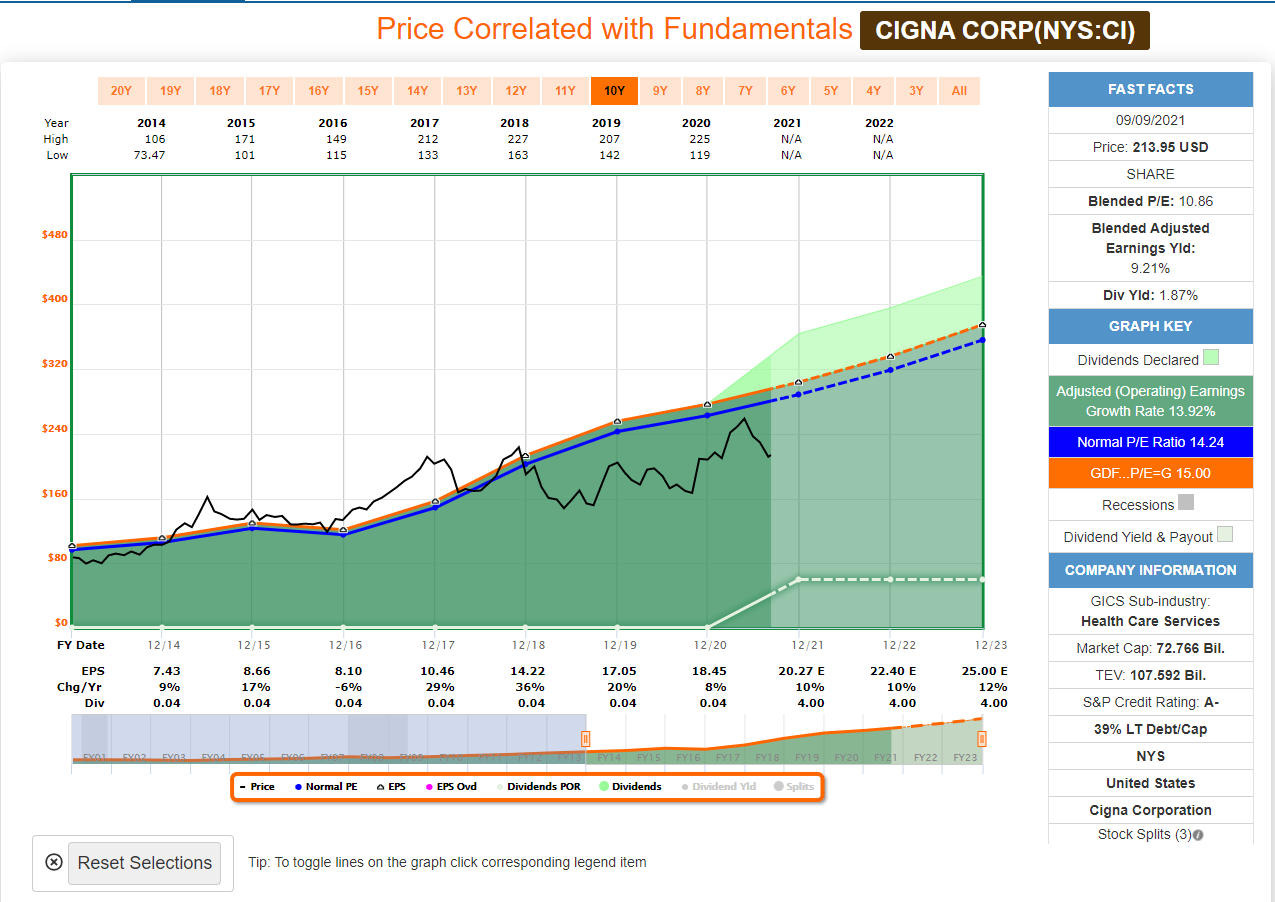Choose the 15Y time range

pos(367,91)
